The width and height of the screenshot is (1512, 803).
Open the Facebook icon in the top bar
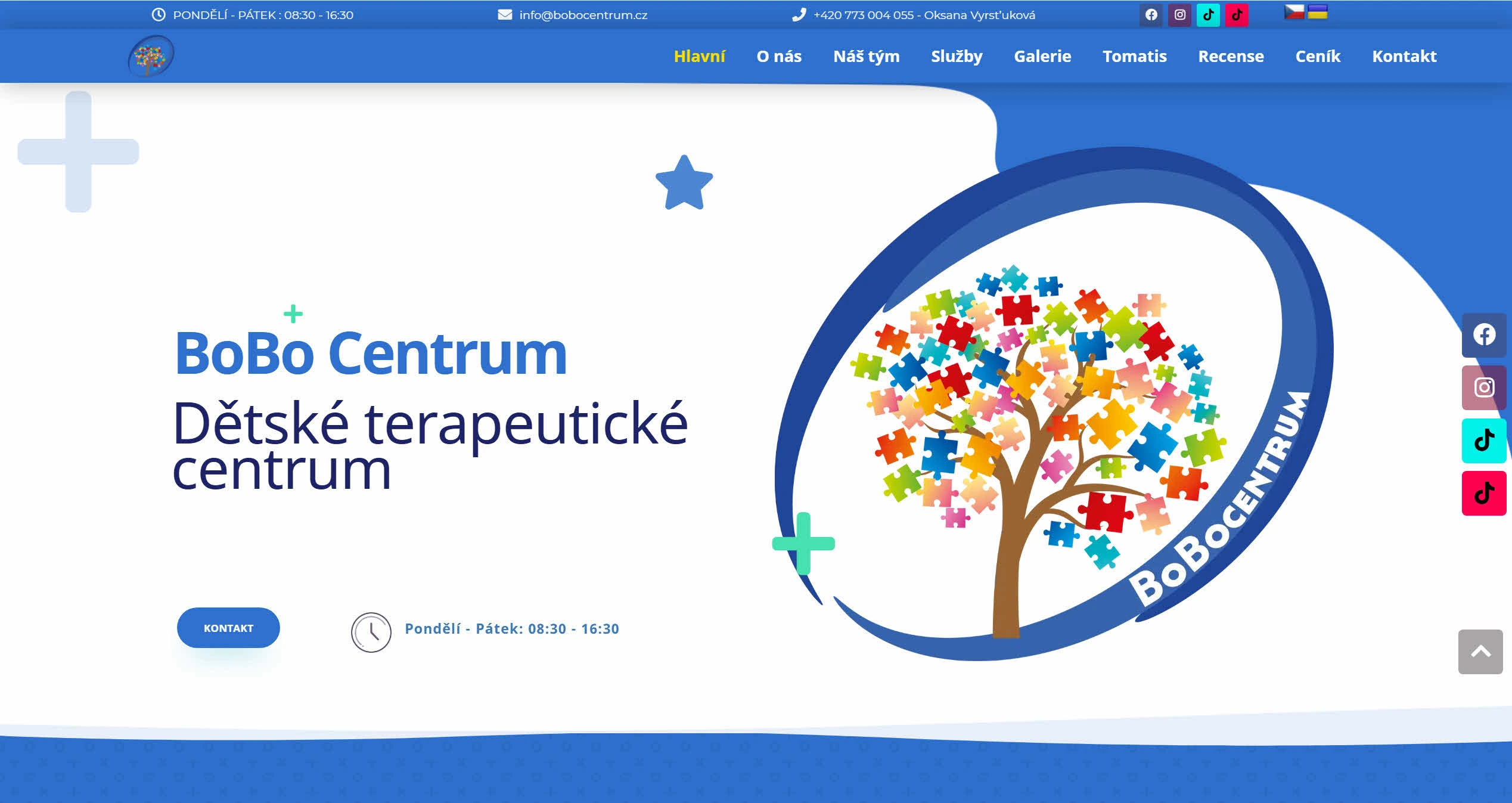point(1150,15)
